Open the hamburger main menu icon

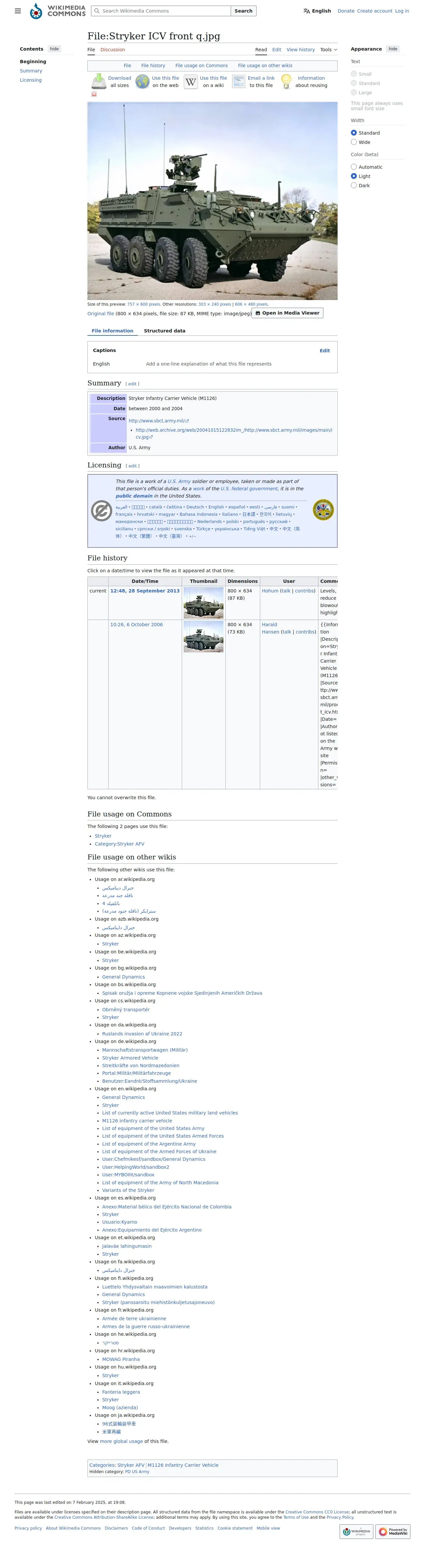tap(18, 11)
